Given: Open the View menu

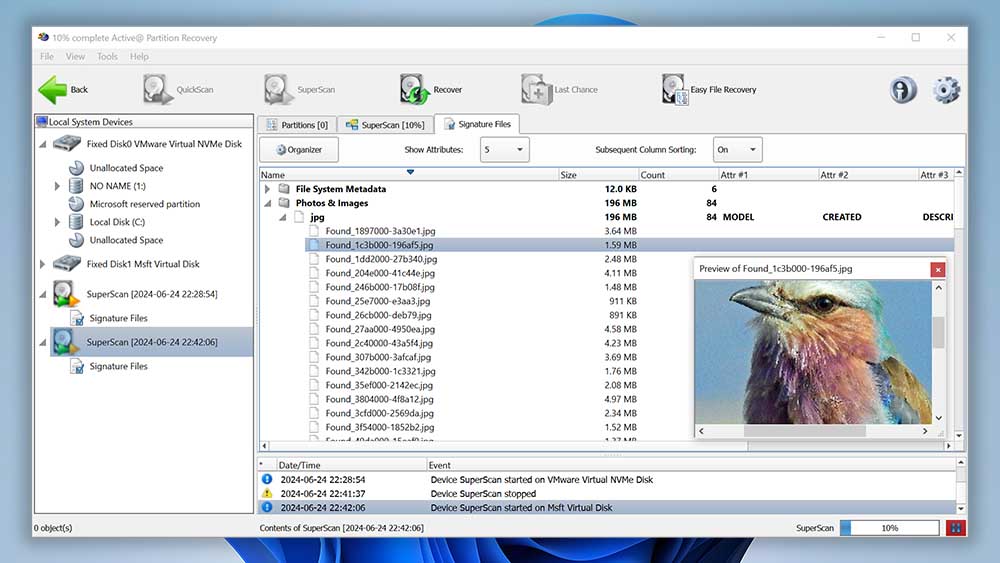Looking at the screenshot, I should tap(75, 56).
